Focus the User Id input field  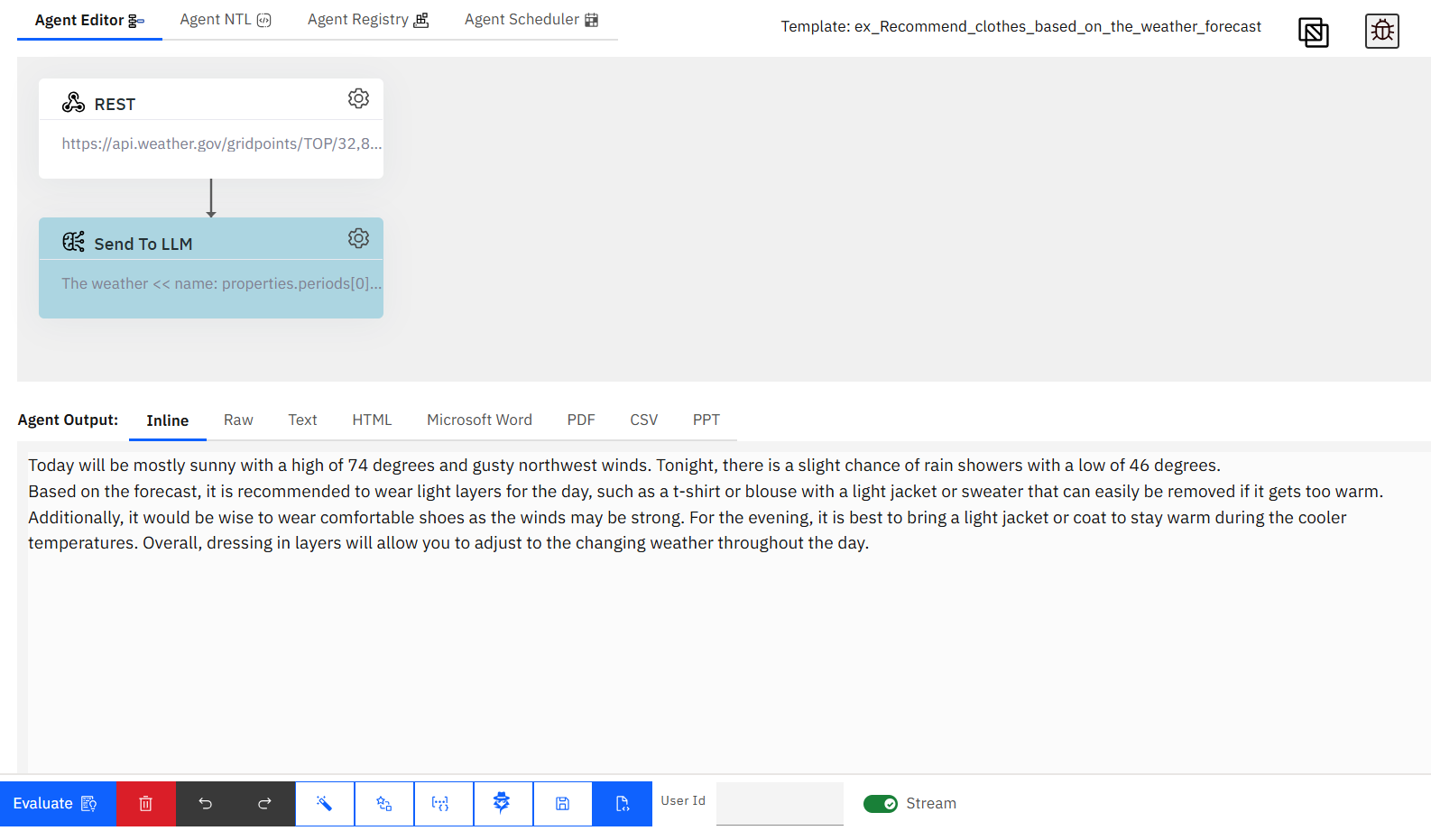coord(780,804)
